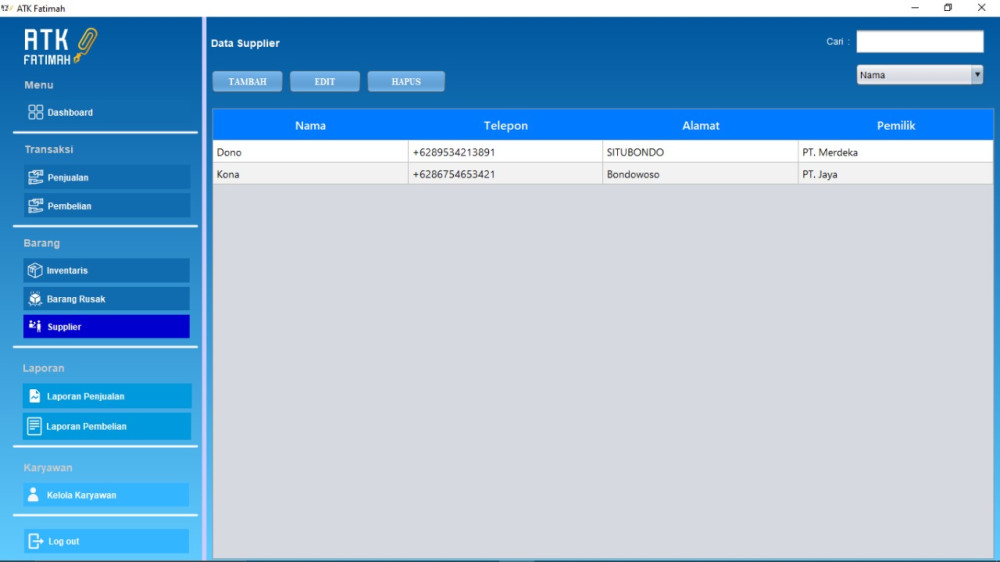Click the HAPUS button

406,82
